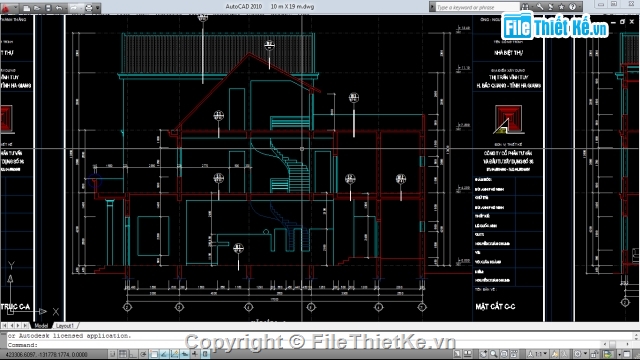Open the dropdown arrow beside application button
Screen dimensions: 640x360
16,7
